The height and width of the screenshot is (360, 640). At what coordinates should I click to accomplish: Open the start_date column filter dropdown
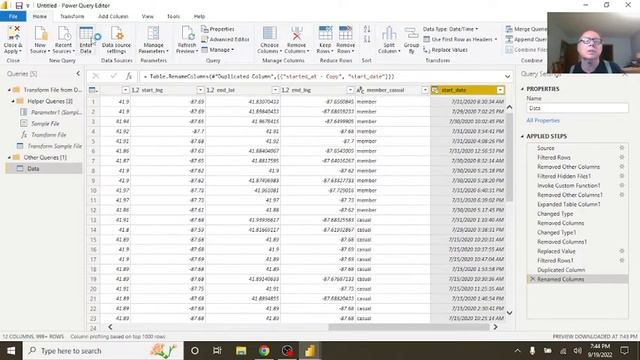pyautogui.click(x=500, y=90)
